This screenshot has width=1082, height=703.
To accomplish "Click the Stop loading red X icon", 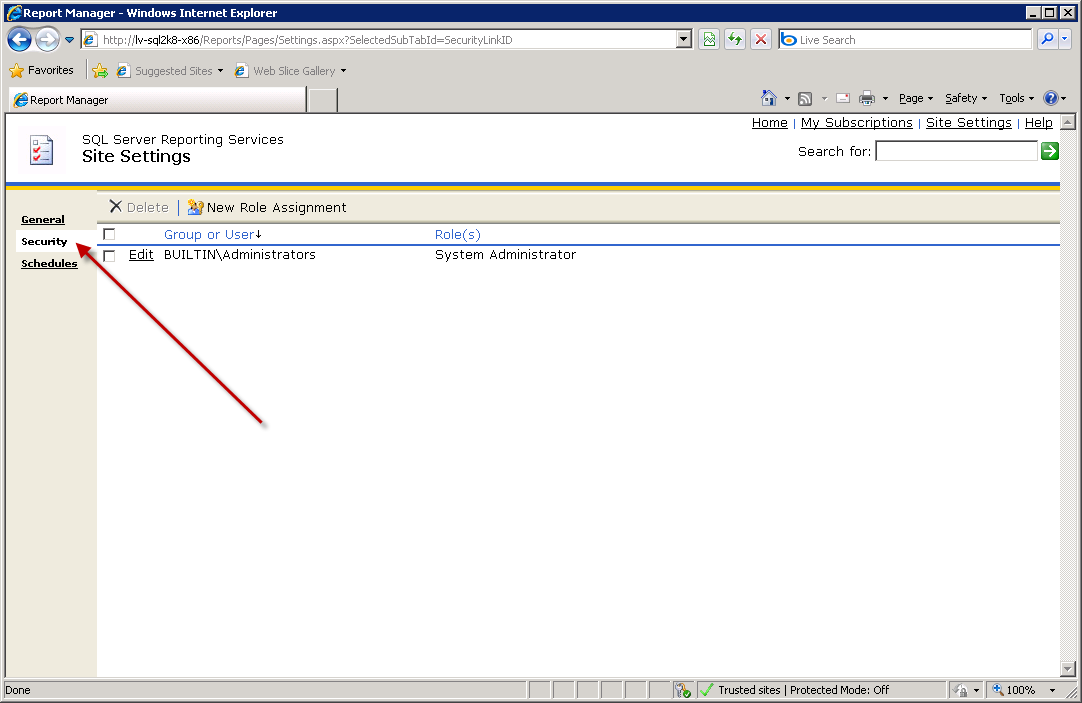I will tap(761, 40).
